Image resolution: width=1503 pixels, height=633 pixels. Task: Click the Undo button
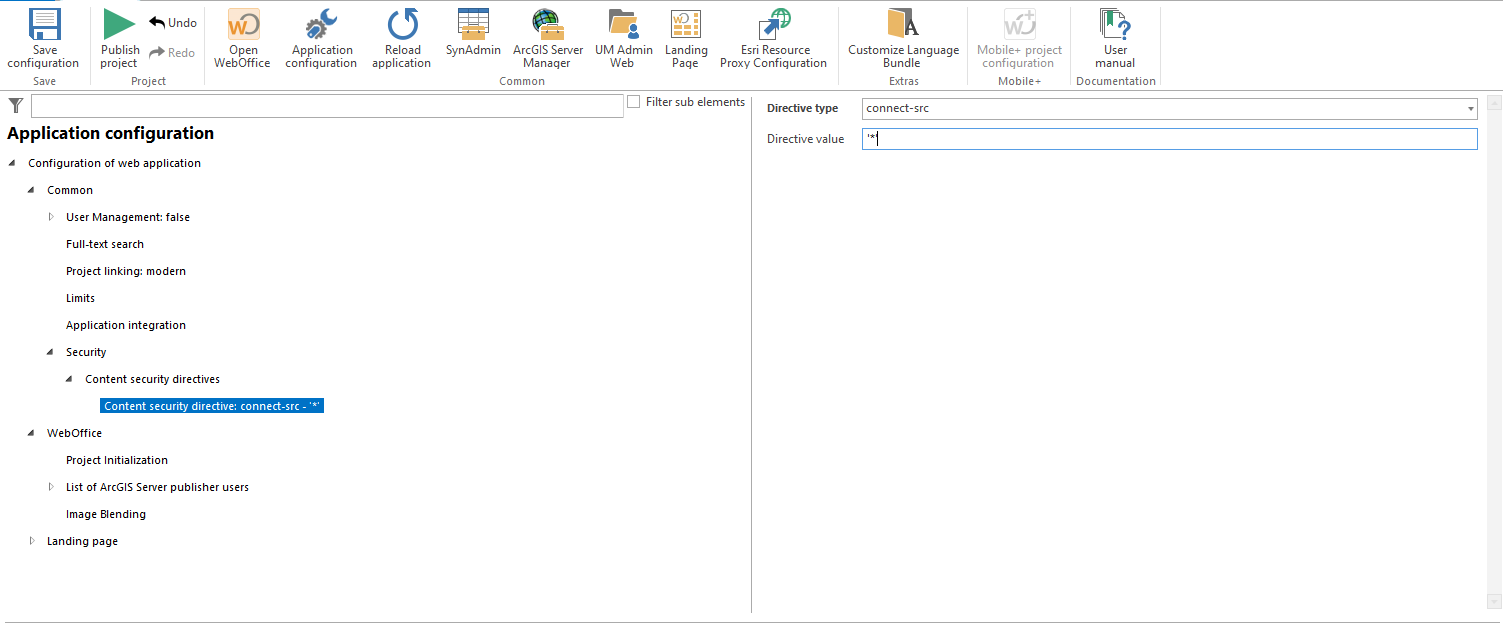pyautogui.click(x=173, y=23)
